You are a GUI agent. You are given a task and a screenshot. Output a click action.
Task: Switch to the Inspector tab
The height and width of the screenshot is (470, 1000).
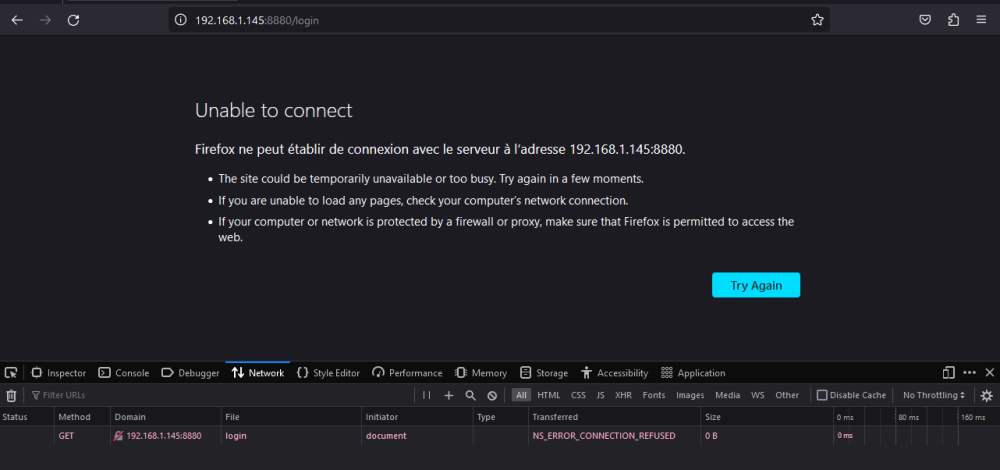pyautogui.click(x=58, y=373)
